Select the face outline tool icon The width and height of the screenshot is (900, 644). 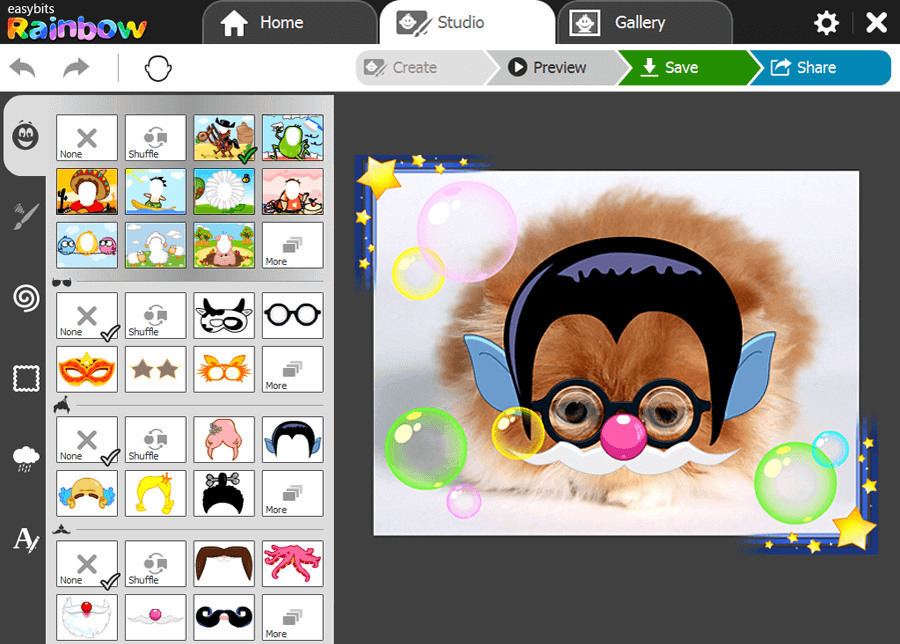[158, 68]
